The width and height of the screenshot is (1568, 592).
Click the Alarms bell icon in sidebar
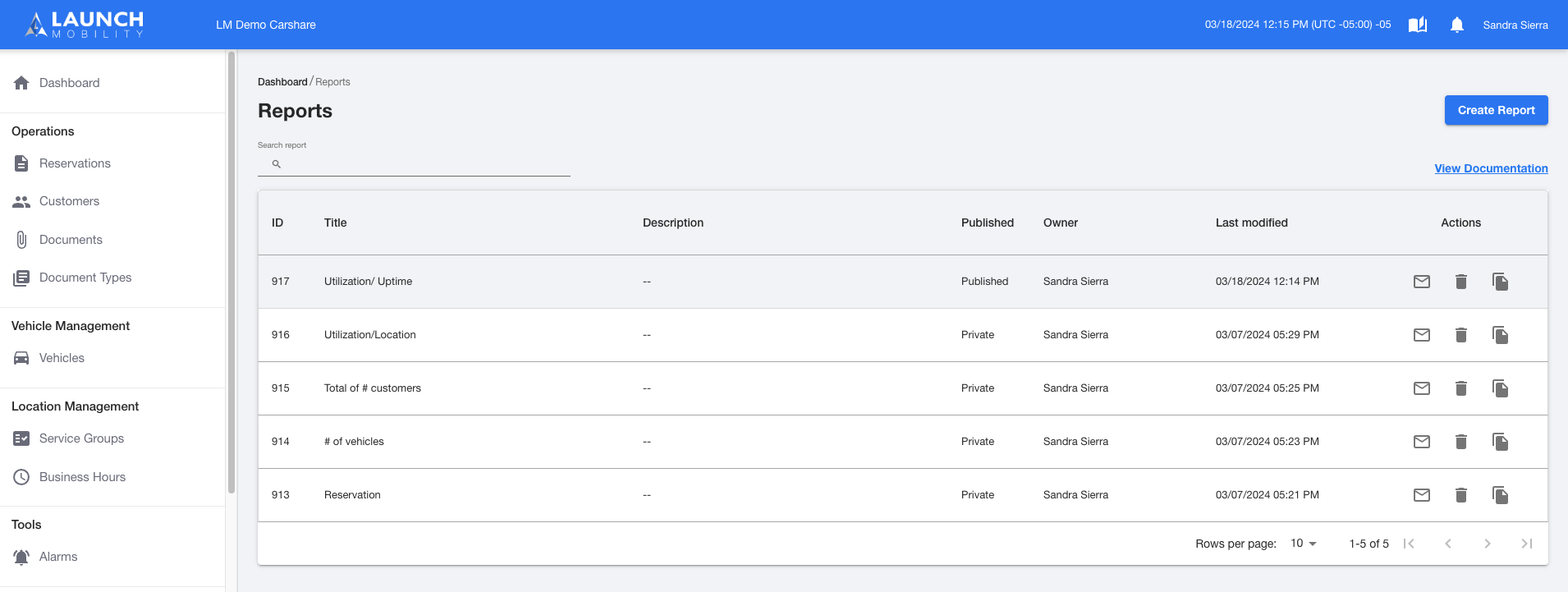coord(21,557)
